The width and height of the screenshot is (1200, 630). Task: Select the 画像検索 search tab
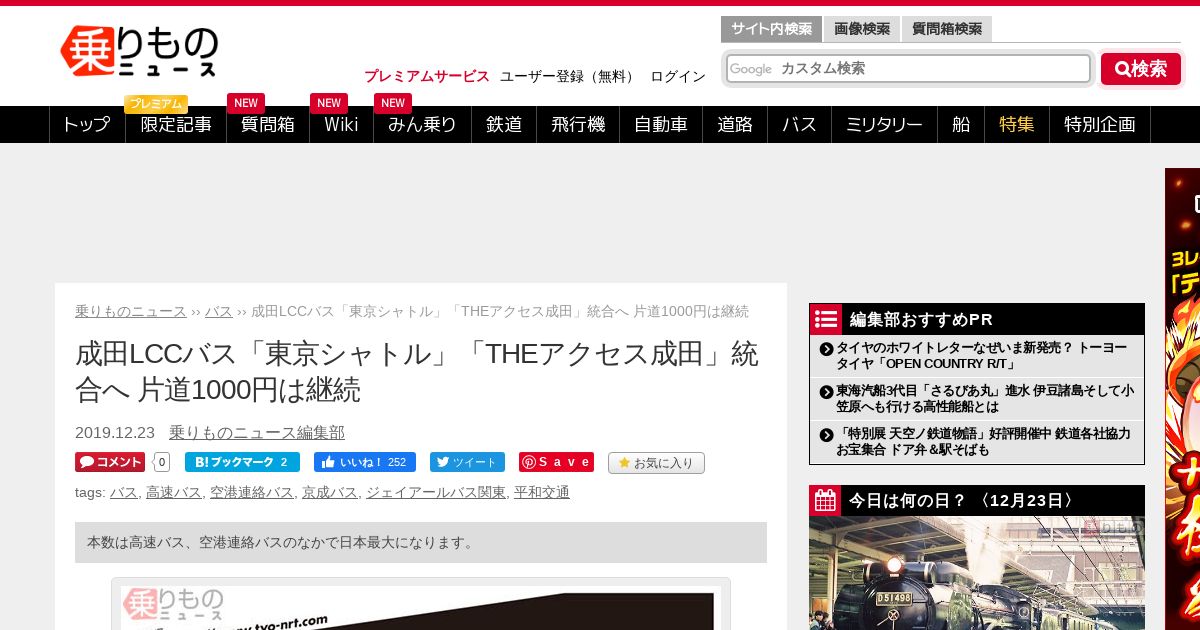point(862,29)
